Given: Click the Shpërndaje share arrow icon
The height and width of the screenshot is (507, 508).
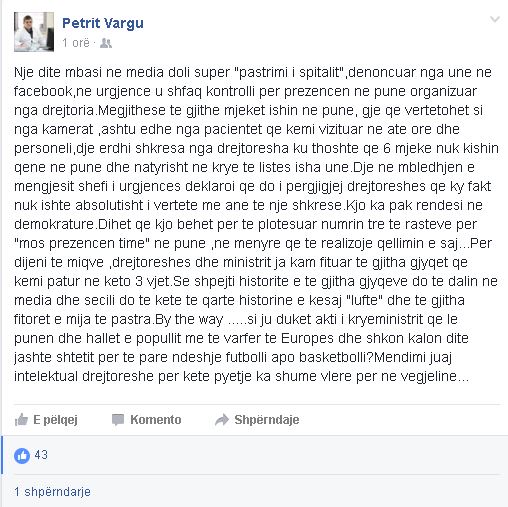Looking at the screenshot, I should pyautogui.click(x=222, y=420).
